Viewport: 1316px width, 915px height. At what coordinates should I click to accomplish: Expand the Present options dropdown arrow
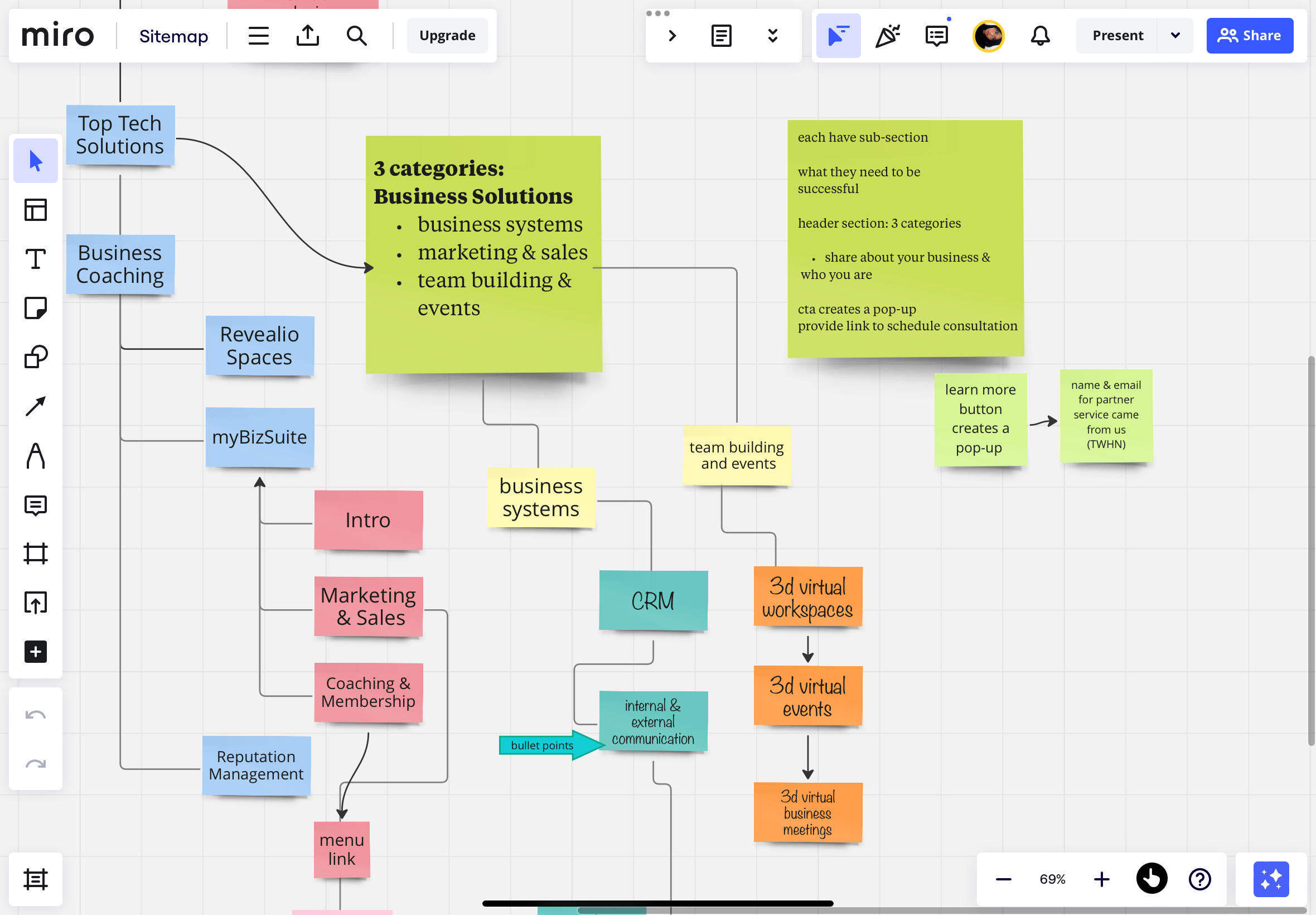click(1175, 36)
